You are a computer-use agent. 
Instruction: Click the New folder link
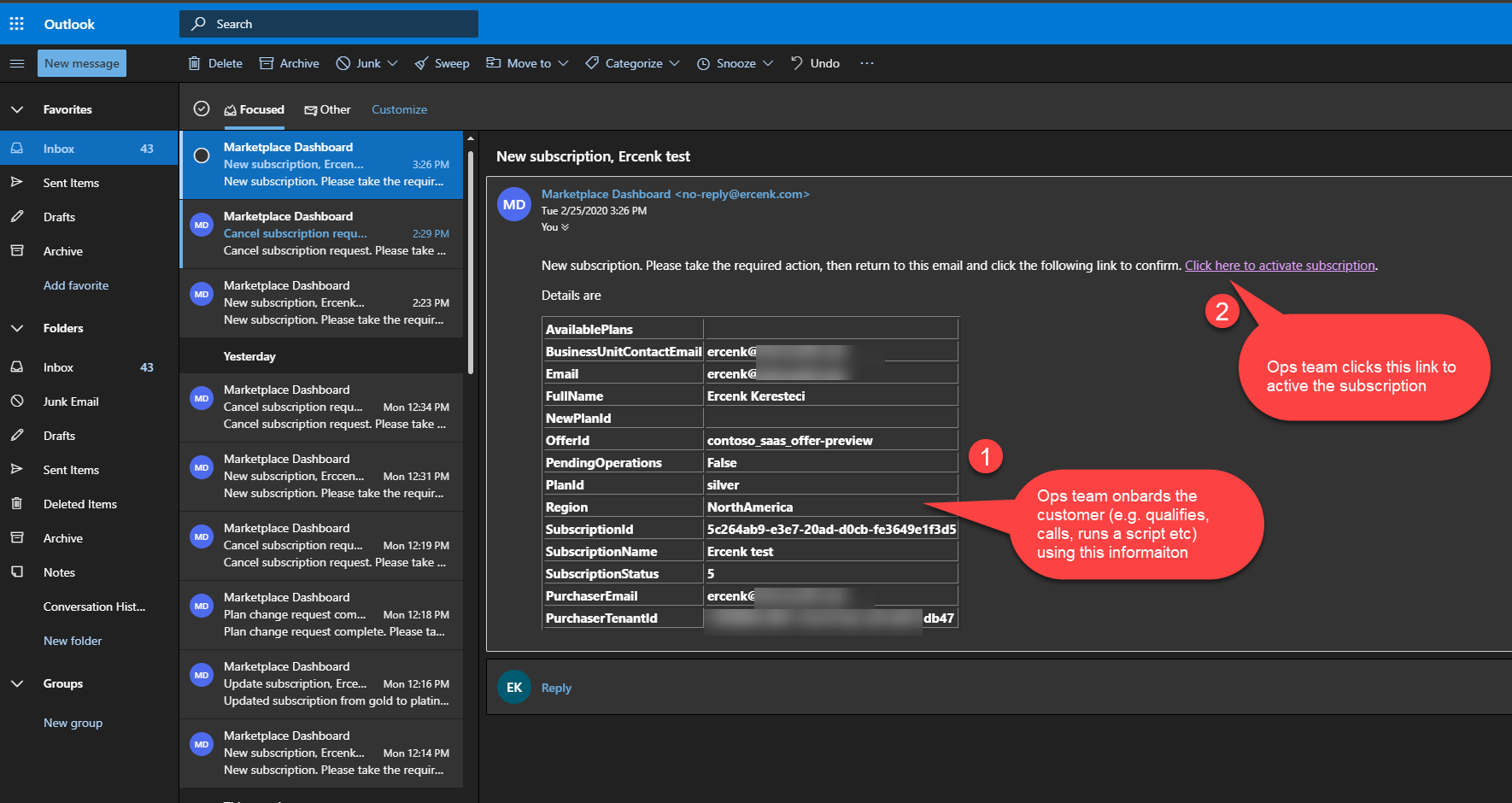73,641
